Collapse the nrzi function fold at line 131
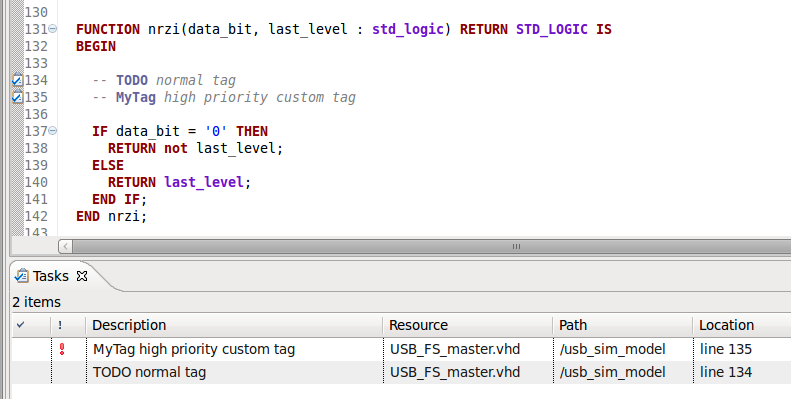 (52, 29)
